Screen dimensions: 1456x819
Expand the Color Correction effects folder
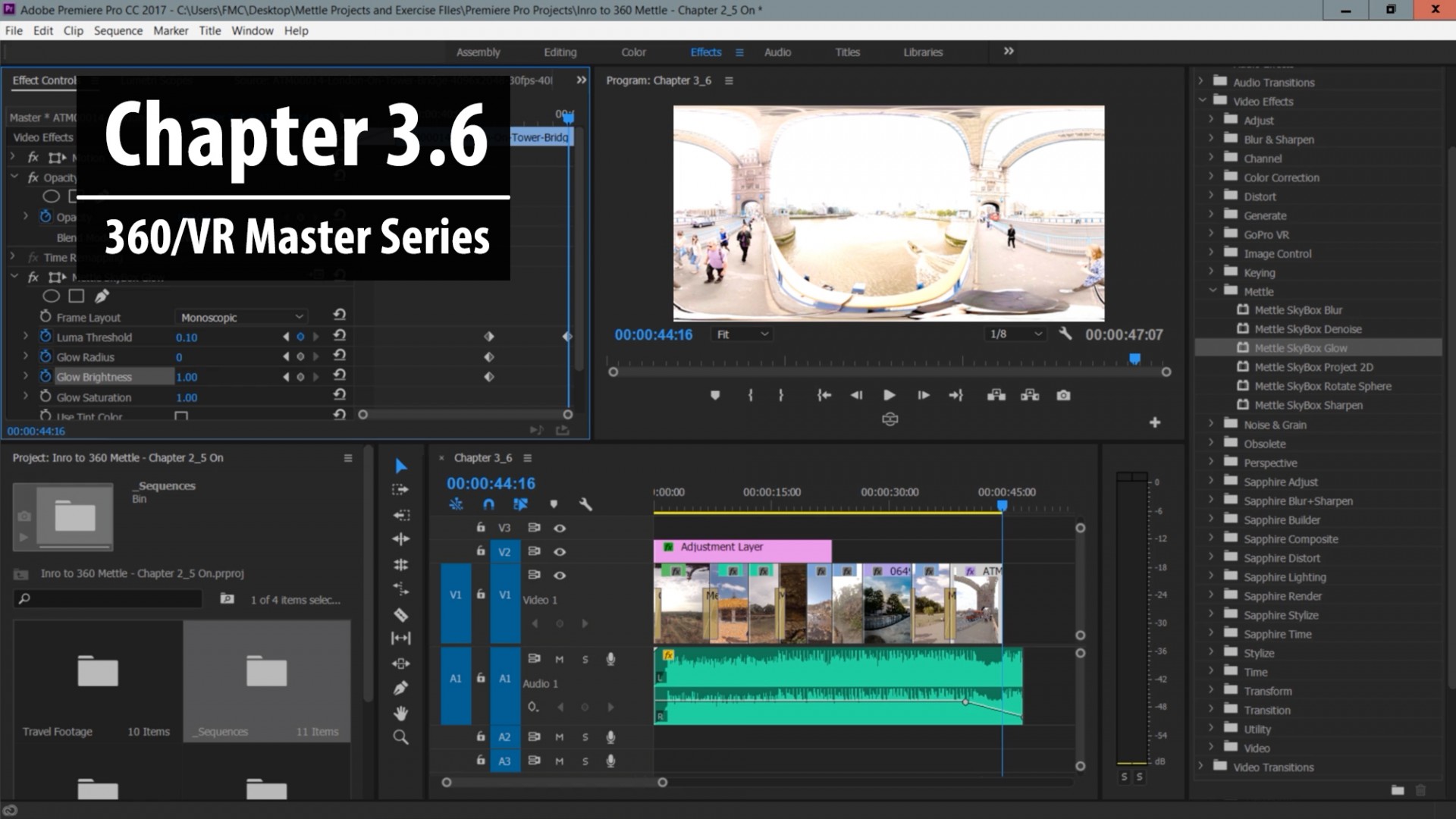point(1211,177)
